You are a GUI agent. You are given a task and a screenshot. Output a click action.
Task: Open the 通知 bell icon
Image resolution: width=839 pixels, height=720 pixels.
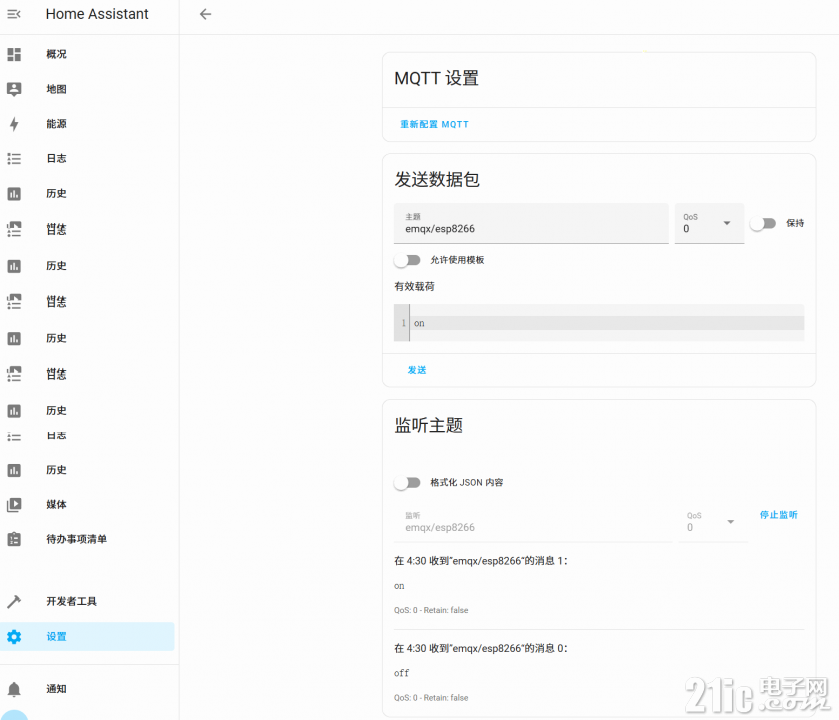point(14,689)
